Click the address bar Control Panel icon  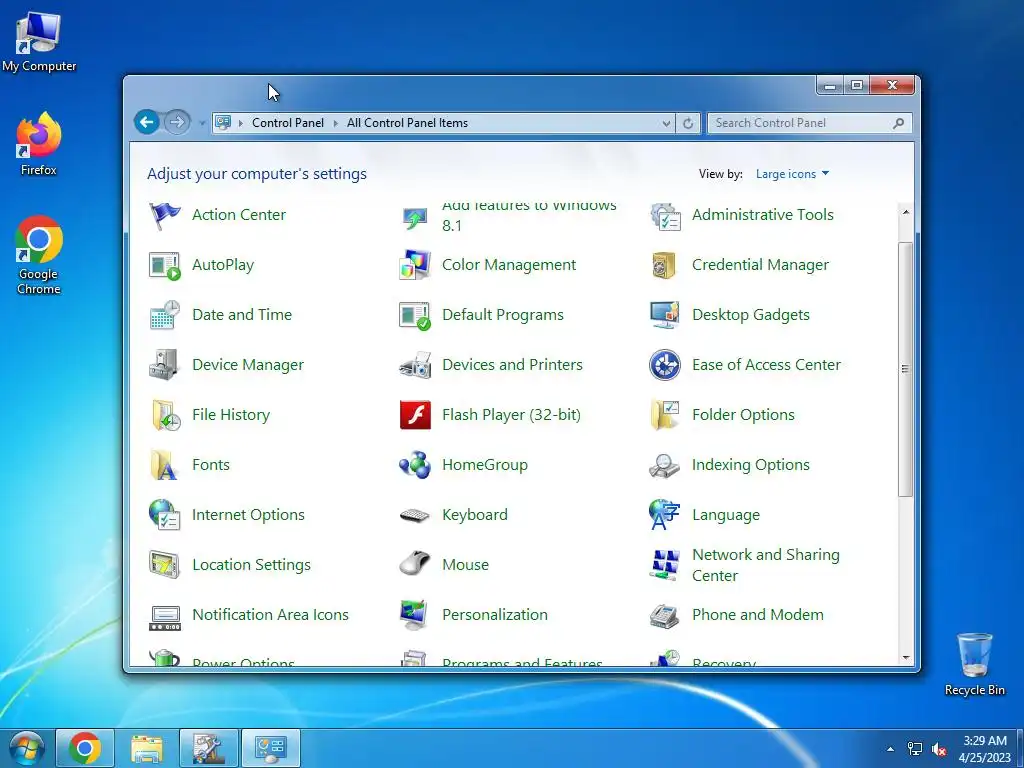pos(223,123)
